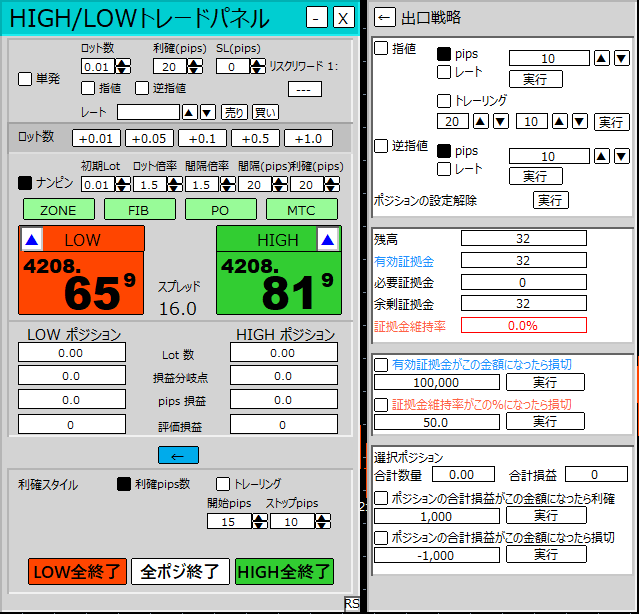Screen dimensions: 639x614
Task: Click the 100,000 amount input field
Action: 437,382
